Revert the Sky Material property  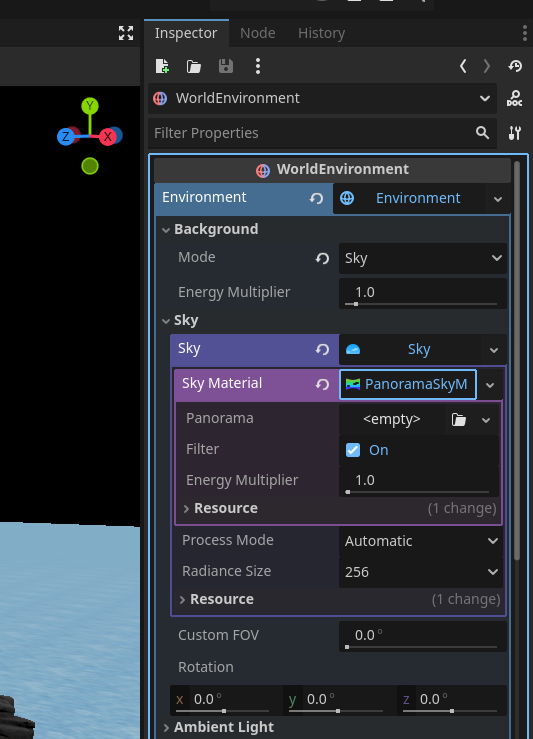point(322,384)
